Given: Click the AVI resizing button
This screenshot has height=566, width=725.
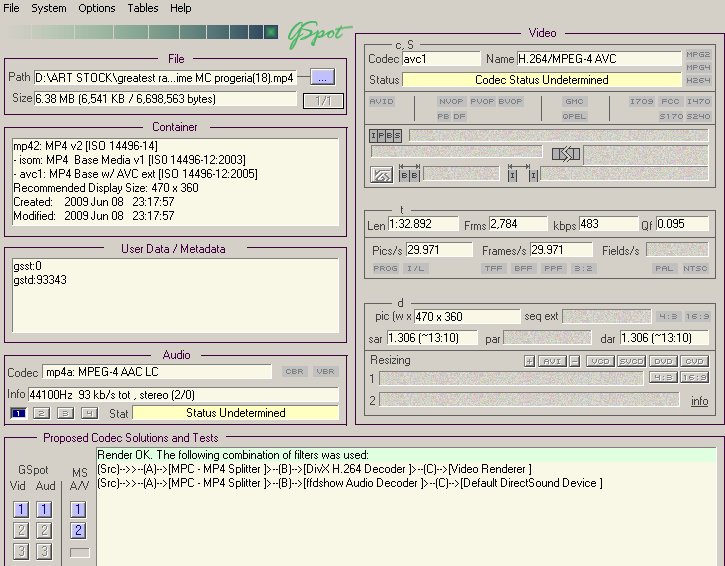Looking at the screenshot, I should [x=552, y=361].
